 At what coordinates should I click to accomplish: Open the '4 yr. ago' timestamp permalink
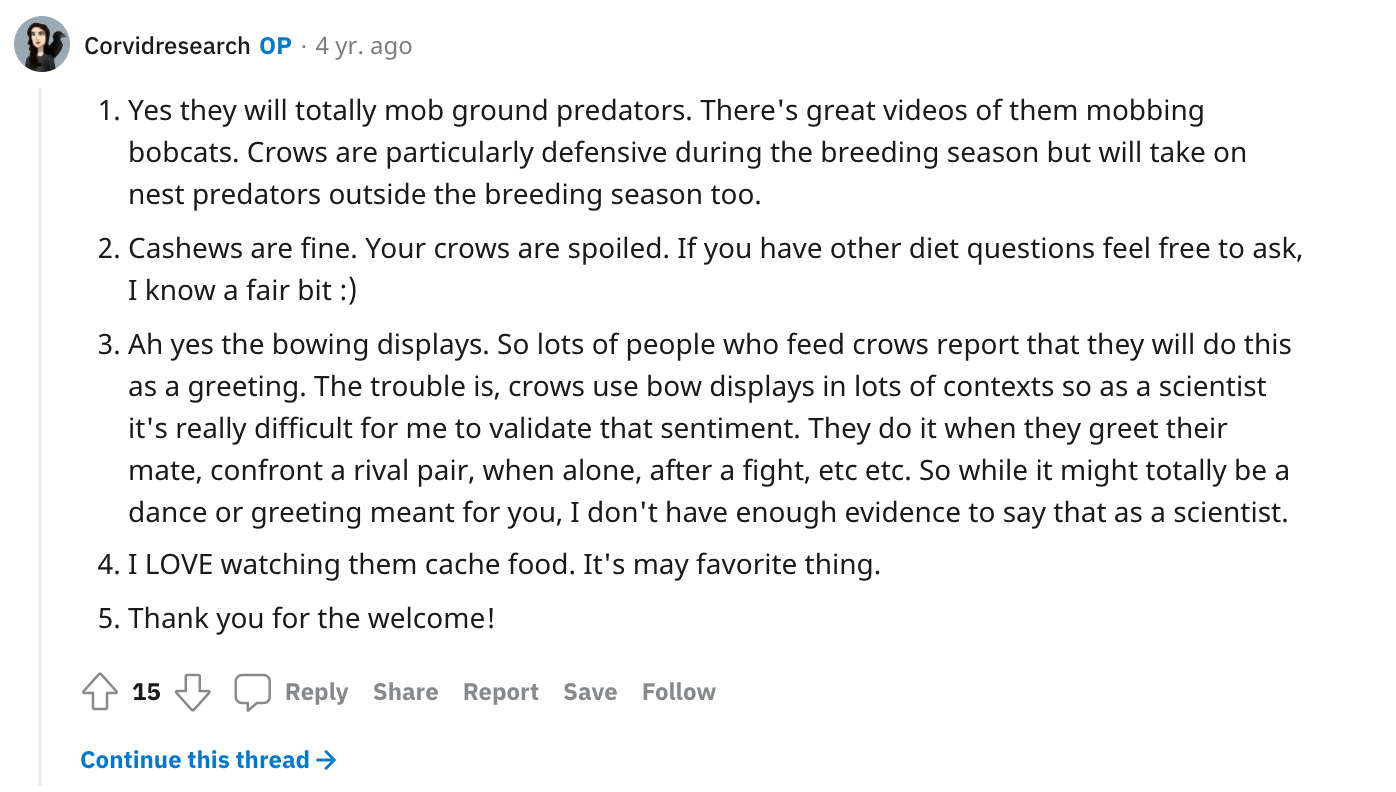click(363, 46)
